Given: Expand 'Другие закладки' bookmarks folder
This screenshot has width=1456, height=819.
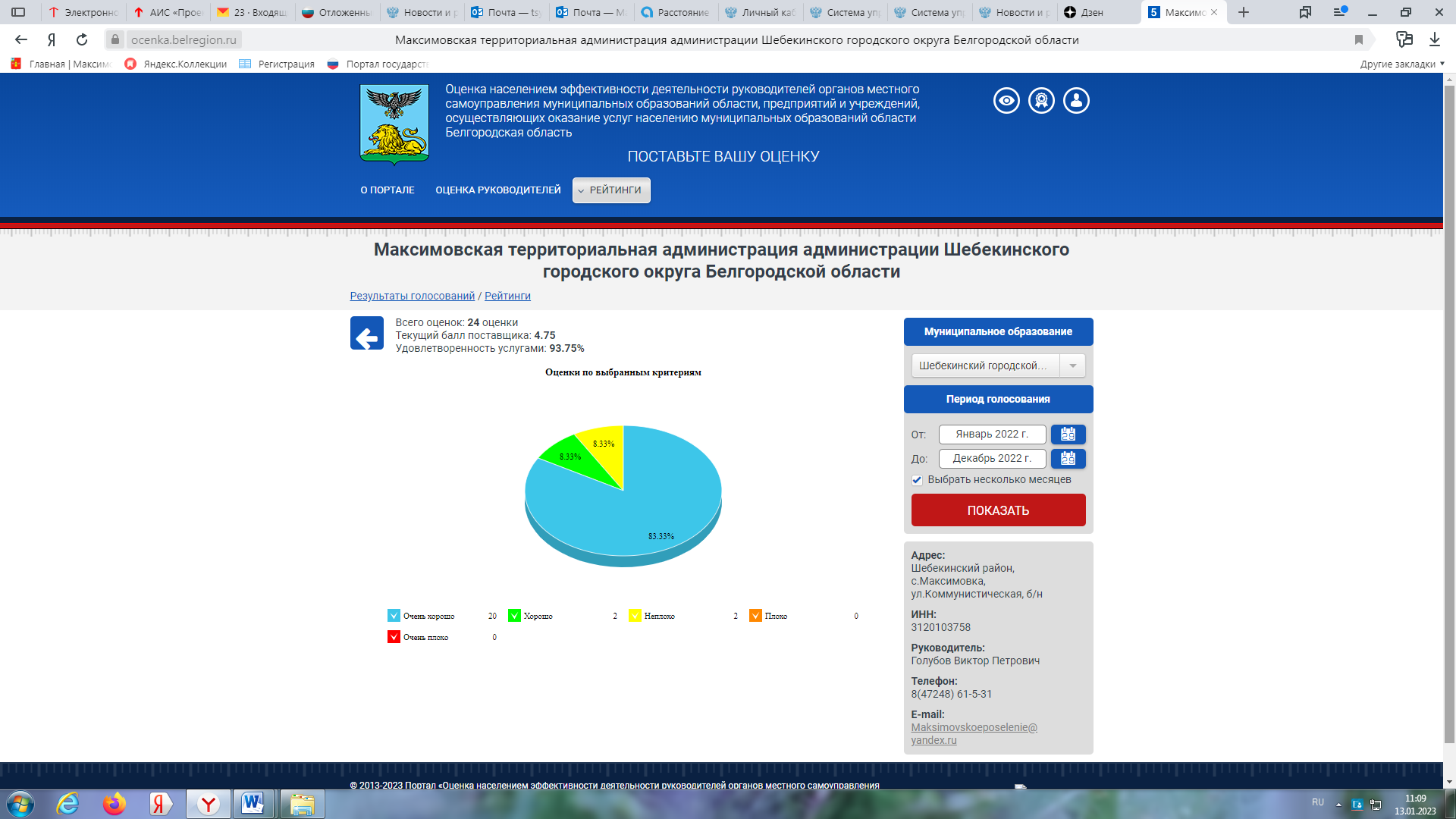Looking at the screenshot, I should pyautogui.click(x=1402, y=64).
